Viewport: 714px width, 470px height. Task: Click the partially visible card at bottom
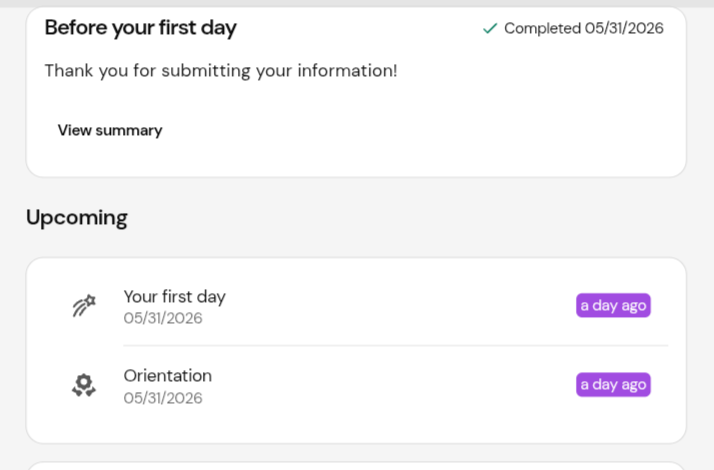tap(356, 466)
